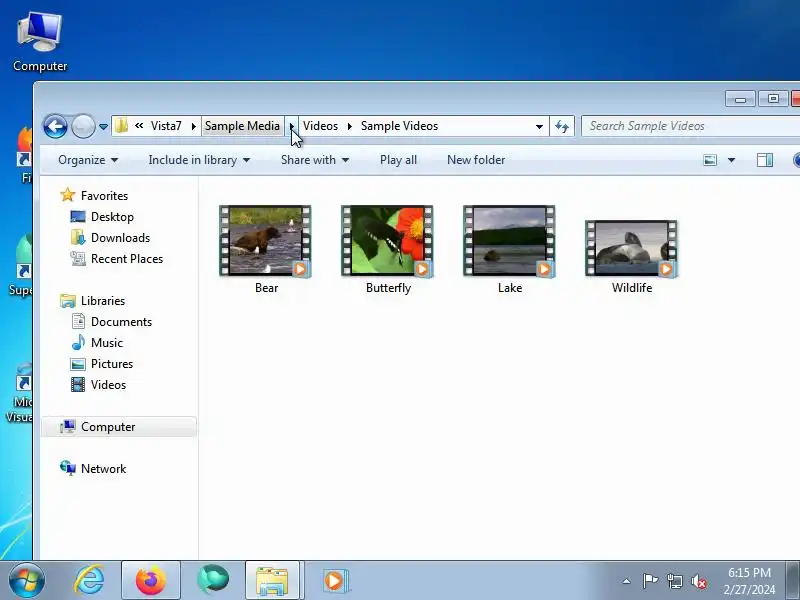800x600 pixels.
Task: Open the recent pages dropdown arrow
Action: pyautogui.click(x=103, y=127)
